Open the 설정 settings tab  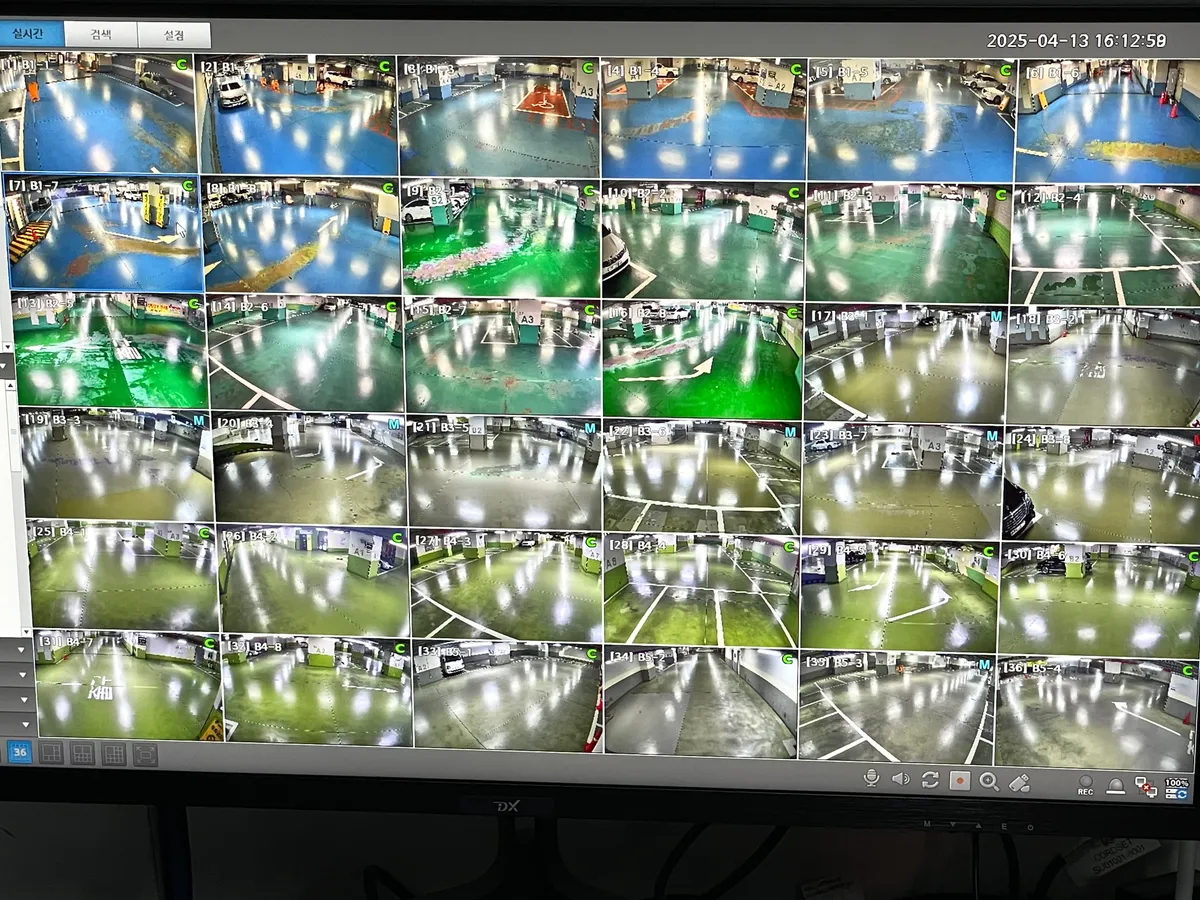[174, 35]
